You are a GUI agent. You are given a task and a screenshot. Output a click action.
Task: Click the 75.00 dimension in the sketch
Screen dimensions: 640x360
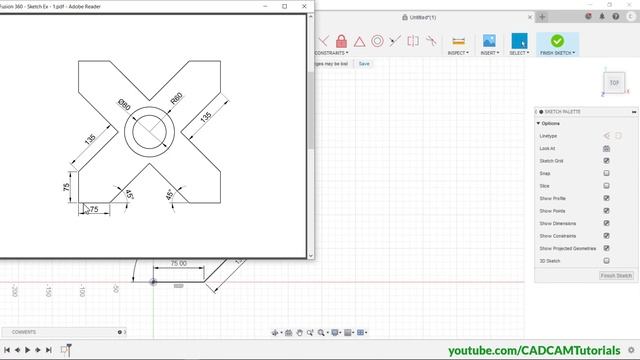(178, 264)
